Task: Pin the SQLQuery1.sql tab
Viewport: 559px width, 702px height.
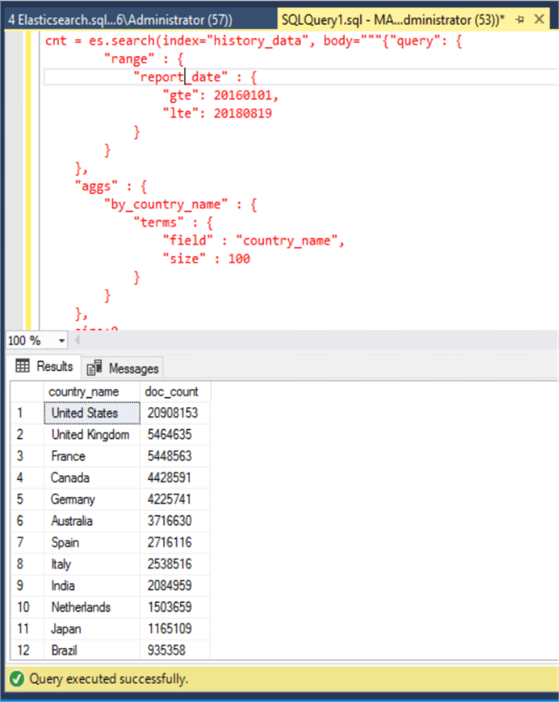Action: click(520, 19)
